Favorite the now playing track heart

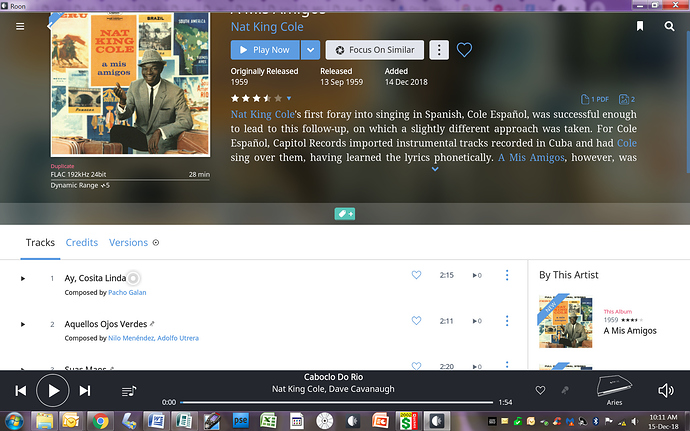(x=540, y=390)
